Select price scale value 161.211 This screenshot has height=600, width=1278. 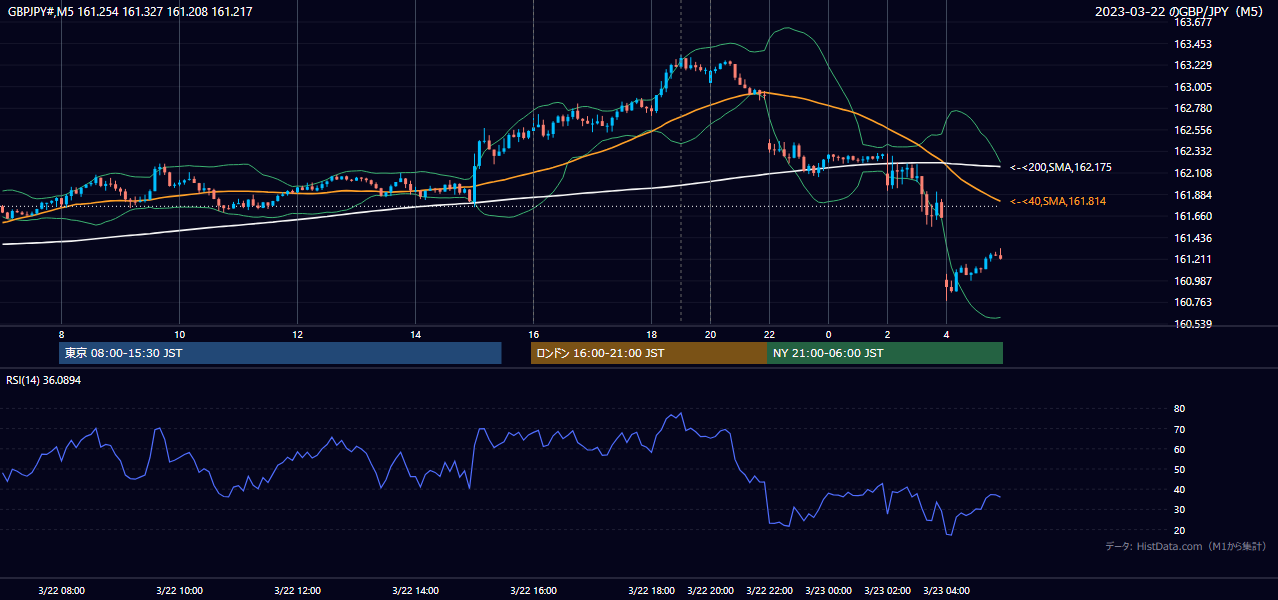(1192, 259)
